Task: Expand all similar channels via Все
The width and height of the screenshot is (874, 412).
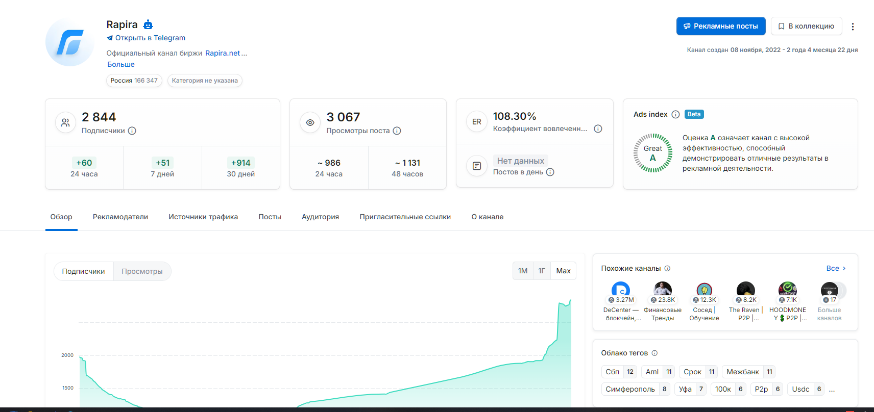Action: point(836,268)
